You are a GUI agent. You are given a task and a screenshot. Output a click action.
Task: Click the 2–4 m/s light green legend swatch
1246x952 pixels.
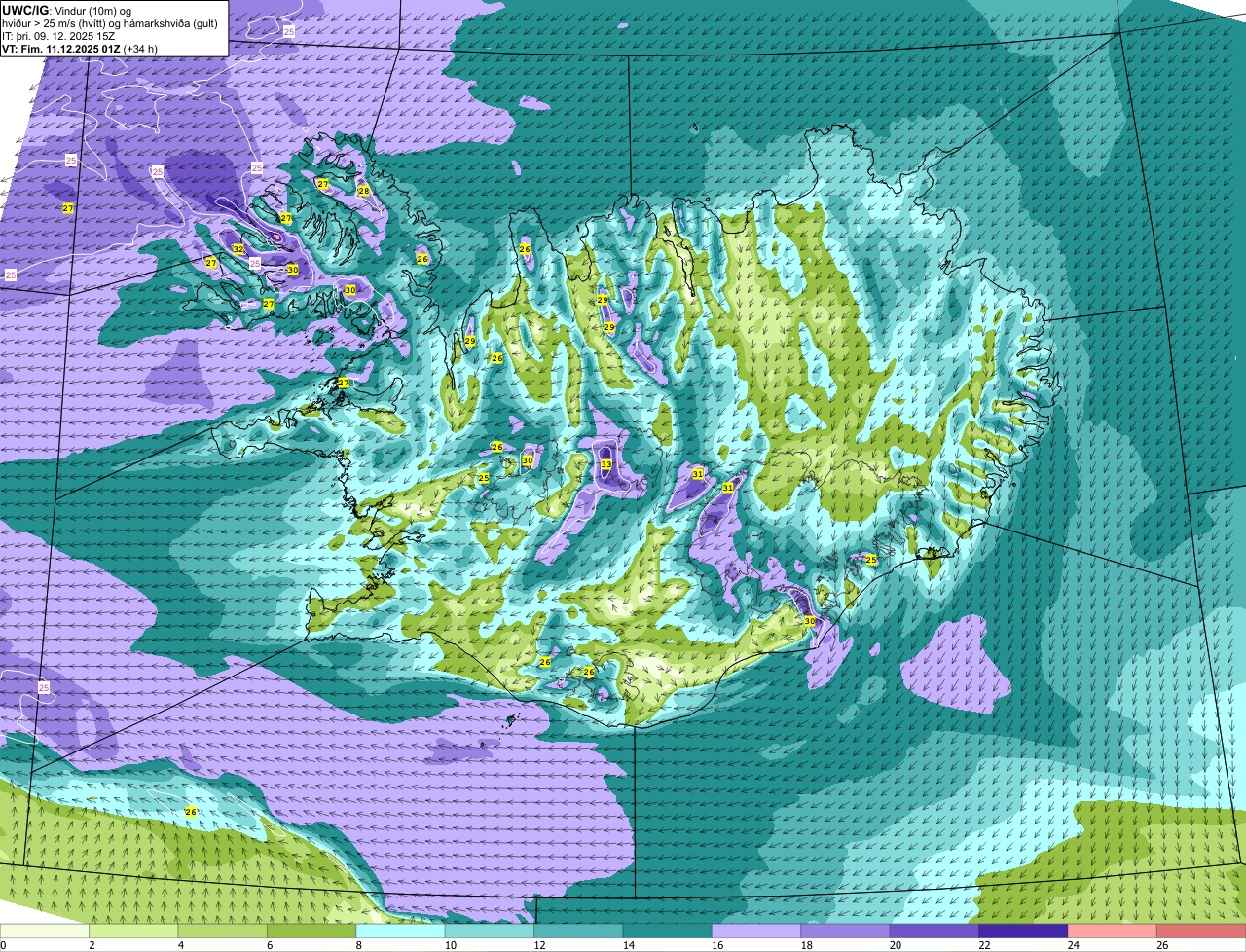(134, 932)
